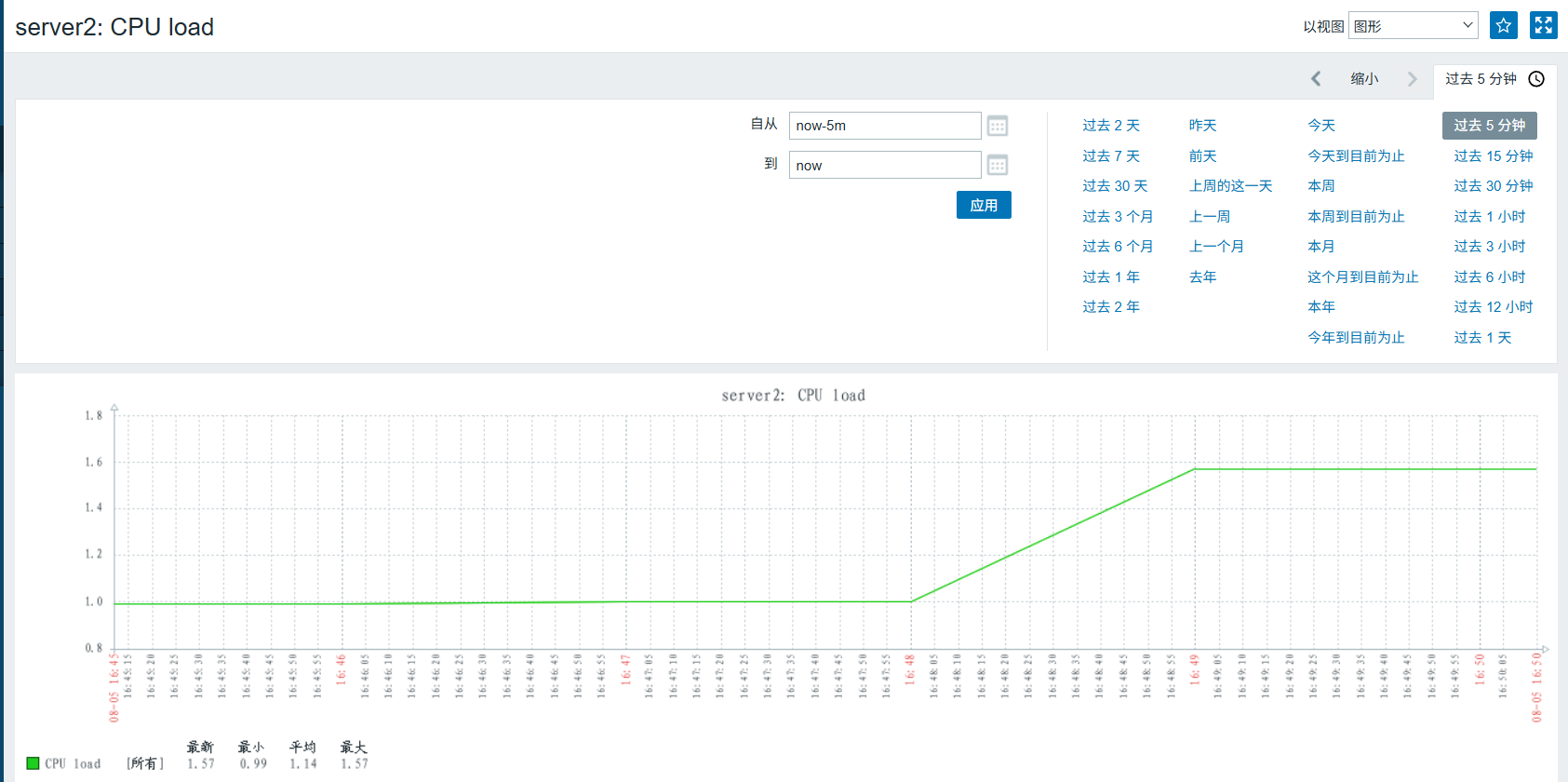The width and height of the screenshot is (1568, 782).
Task: Choose 上一个月 time range
Action: pos(1217,247)
